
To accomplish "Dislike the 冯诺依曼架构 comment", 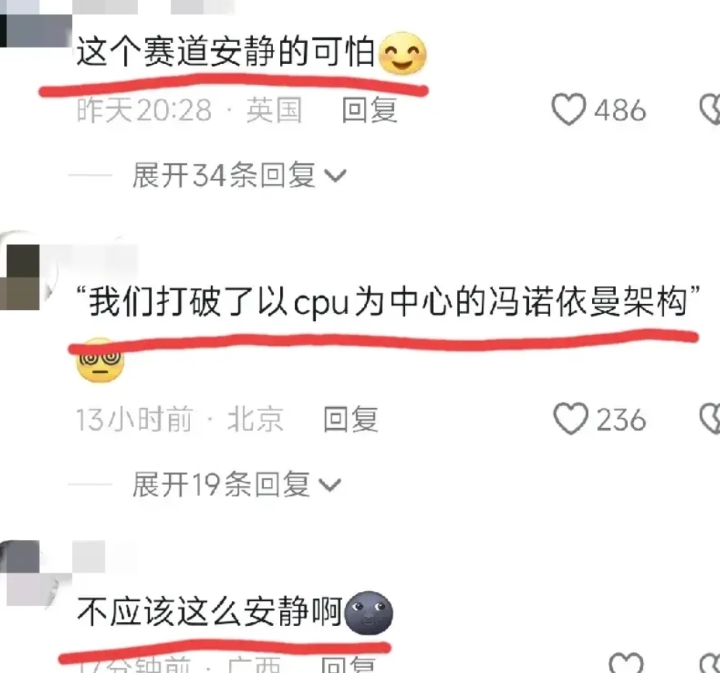I will pyautogui.click(x=710, y=418).
